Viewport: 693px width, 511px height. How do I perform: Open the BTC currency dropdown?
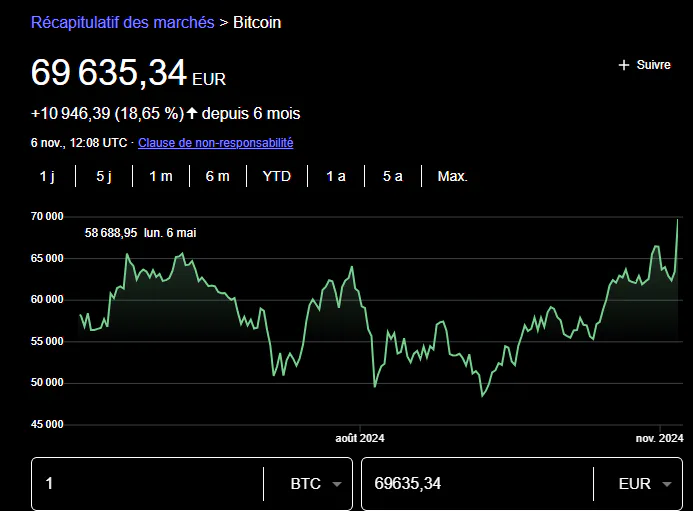316,484
